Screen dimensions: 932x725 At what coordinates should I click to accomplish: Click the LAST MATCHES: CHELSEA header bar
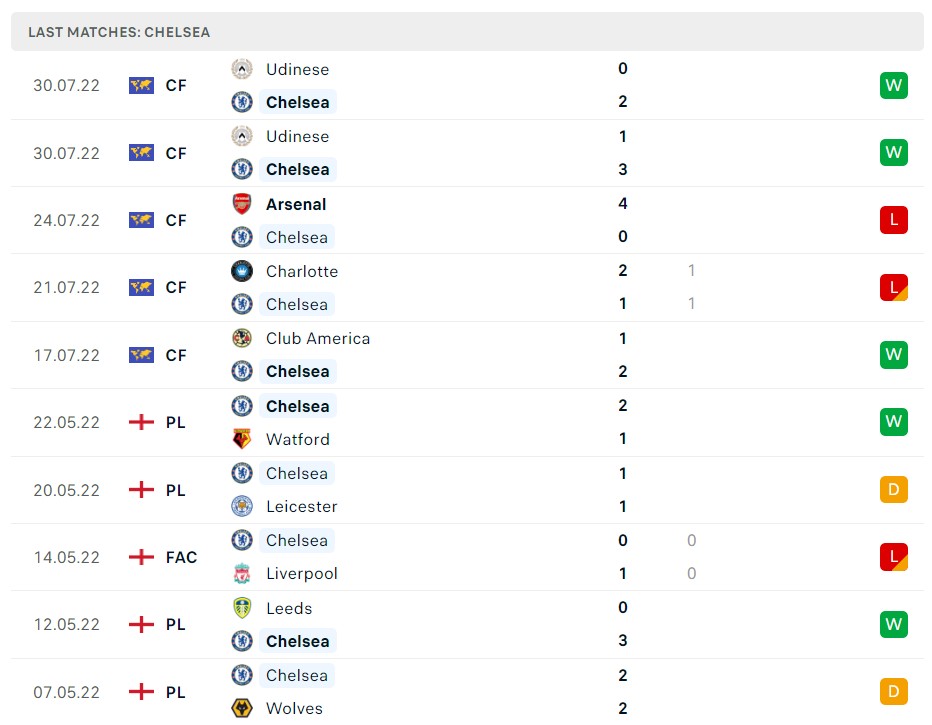pyautogui.click(x=466, y=31)
